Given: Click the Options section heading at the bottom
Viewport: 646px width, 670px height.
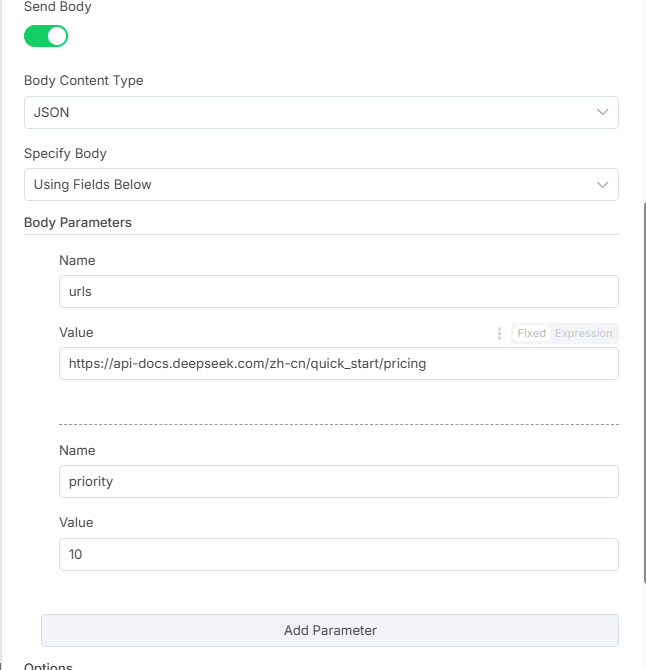Looking at the screenshot, I should click(x=48, y=665).
